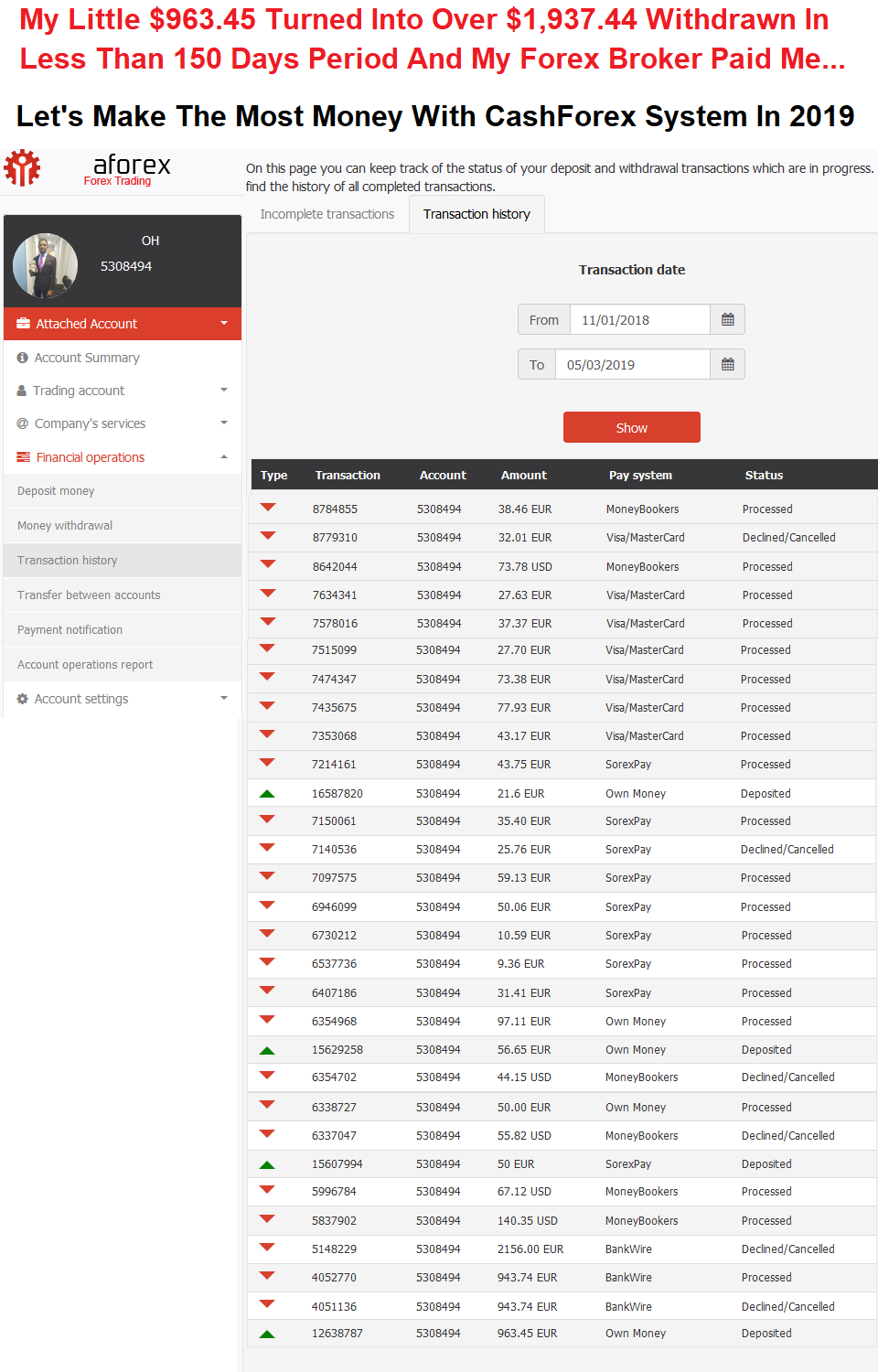The image size is (878, 1372).
Task: Click the @ icon beside Company's services
Action: 22,423
